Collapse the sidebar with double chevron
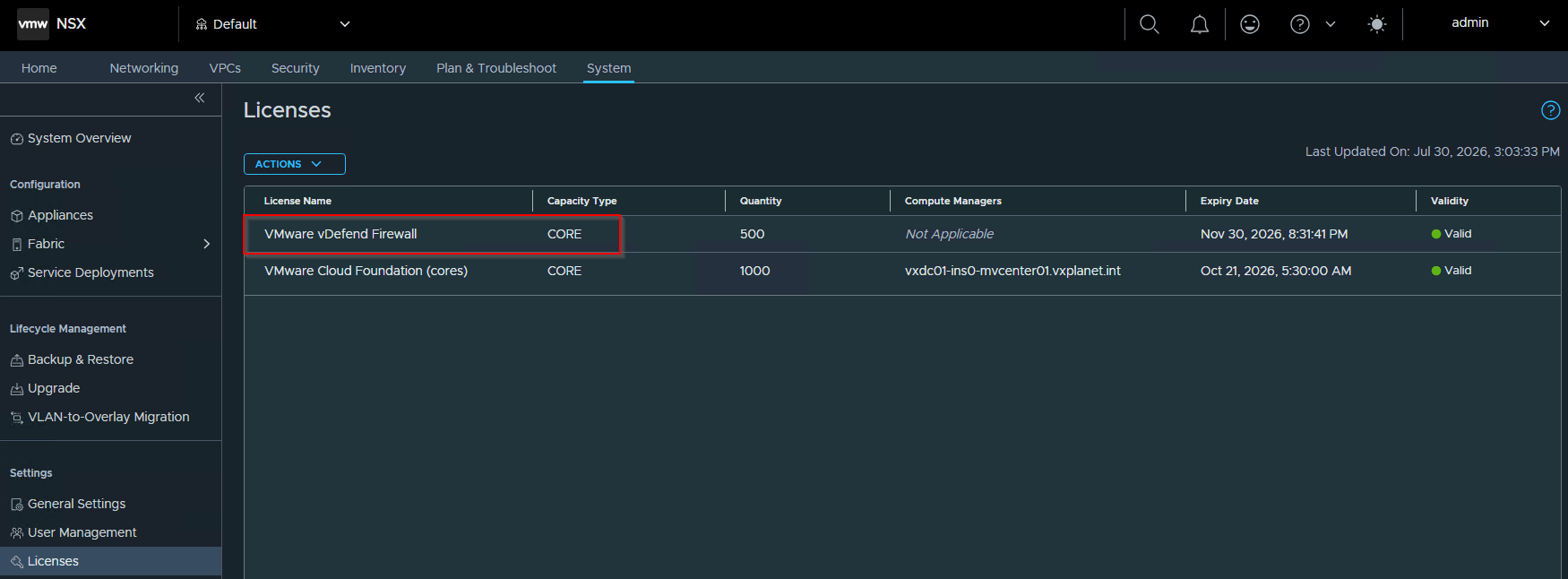The width and height of the screenshot is (1568, 579). (200, 98)
